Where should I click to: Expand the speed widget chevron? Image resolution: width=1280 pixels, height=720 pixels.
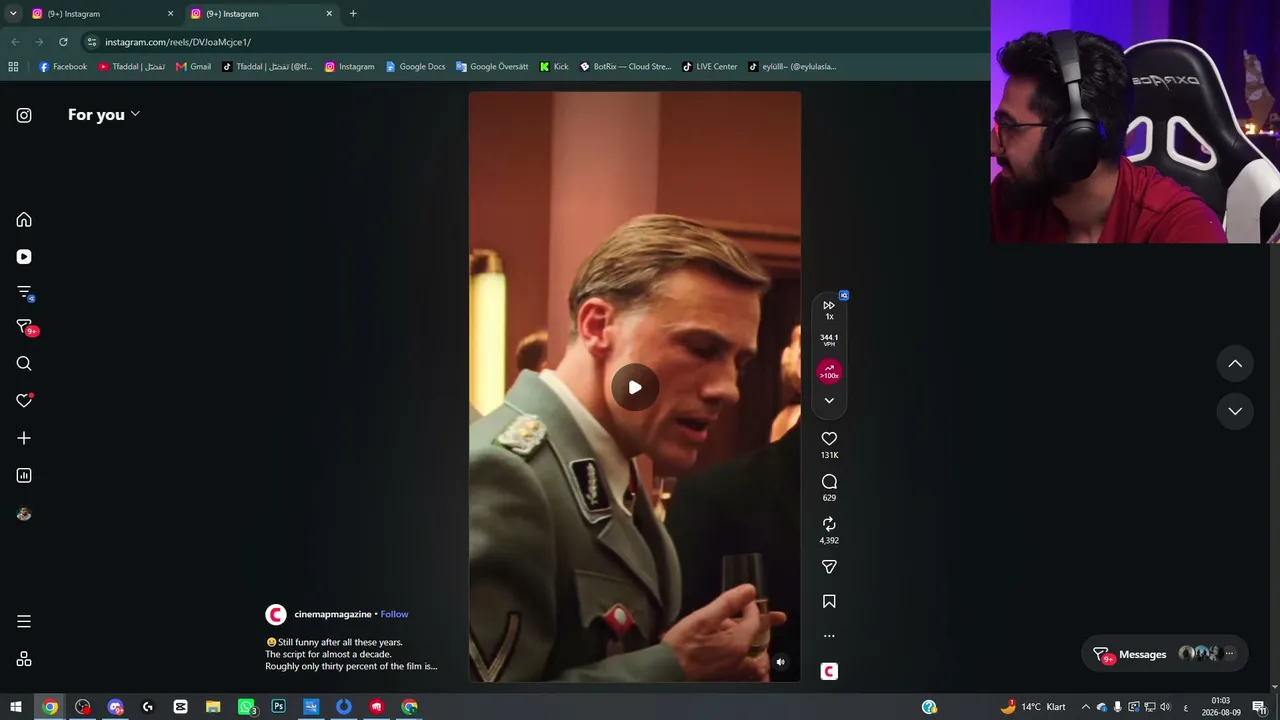point(829,401)
